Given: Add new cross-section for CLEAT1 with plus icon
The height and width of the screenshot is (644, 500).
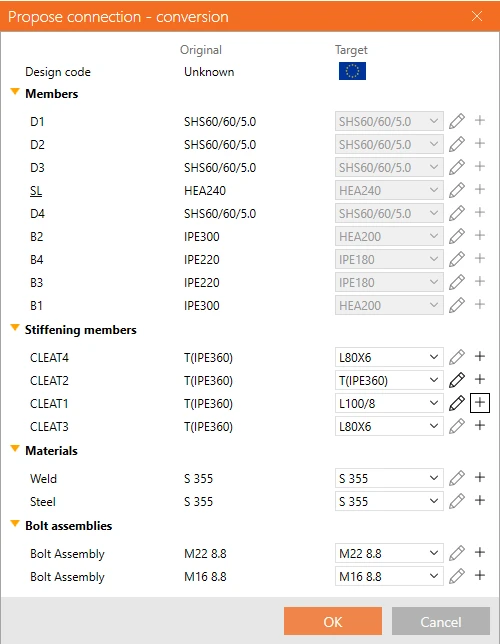Looking at the screenshot, I should pos(480,403).
